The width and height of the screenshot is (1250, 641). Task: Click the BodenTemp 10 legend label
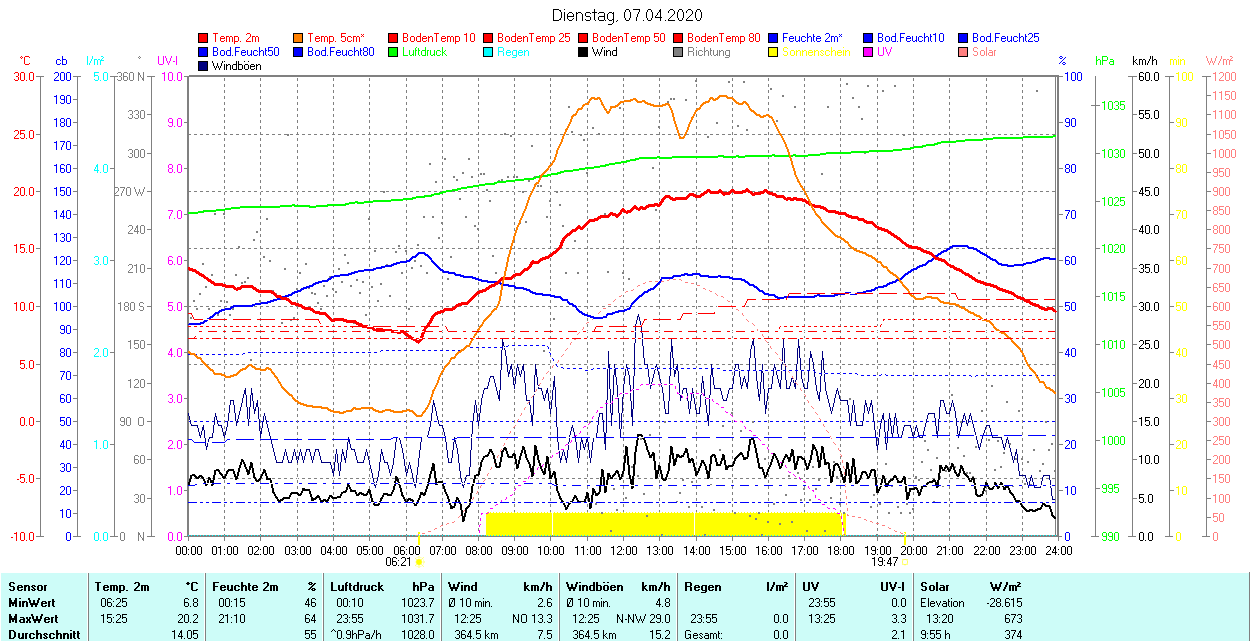(438, 38)
